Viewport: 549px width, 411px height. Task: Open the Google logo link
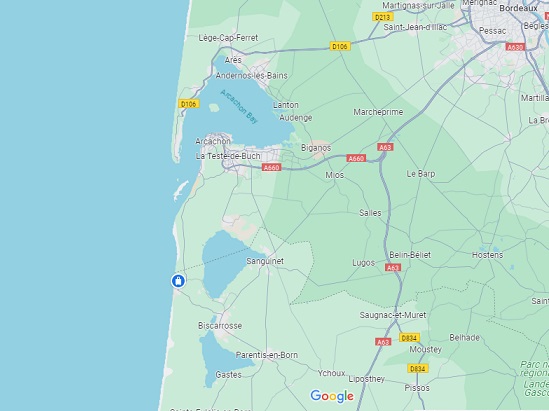(x=332, y=396)
